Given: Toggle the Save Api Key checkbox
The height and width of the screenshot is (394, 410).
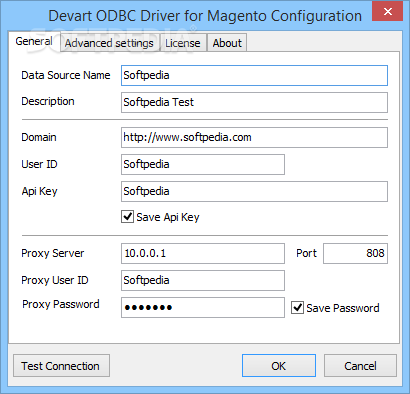Looking at the screenshot, I should pyautogui.click(x=127, y=217).
